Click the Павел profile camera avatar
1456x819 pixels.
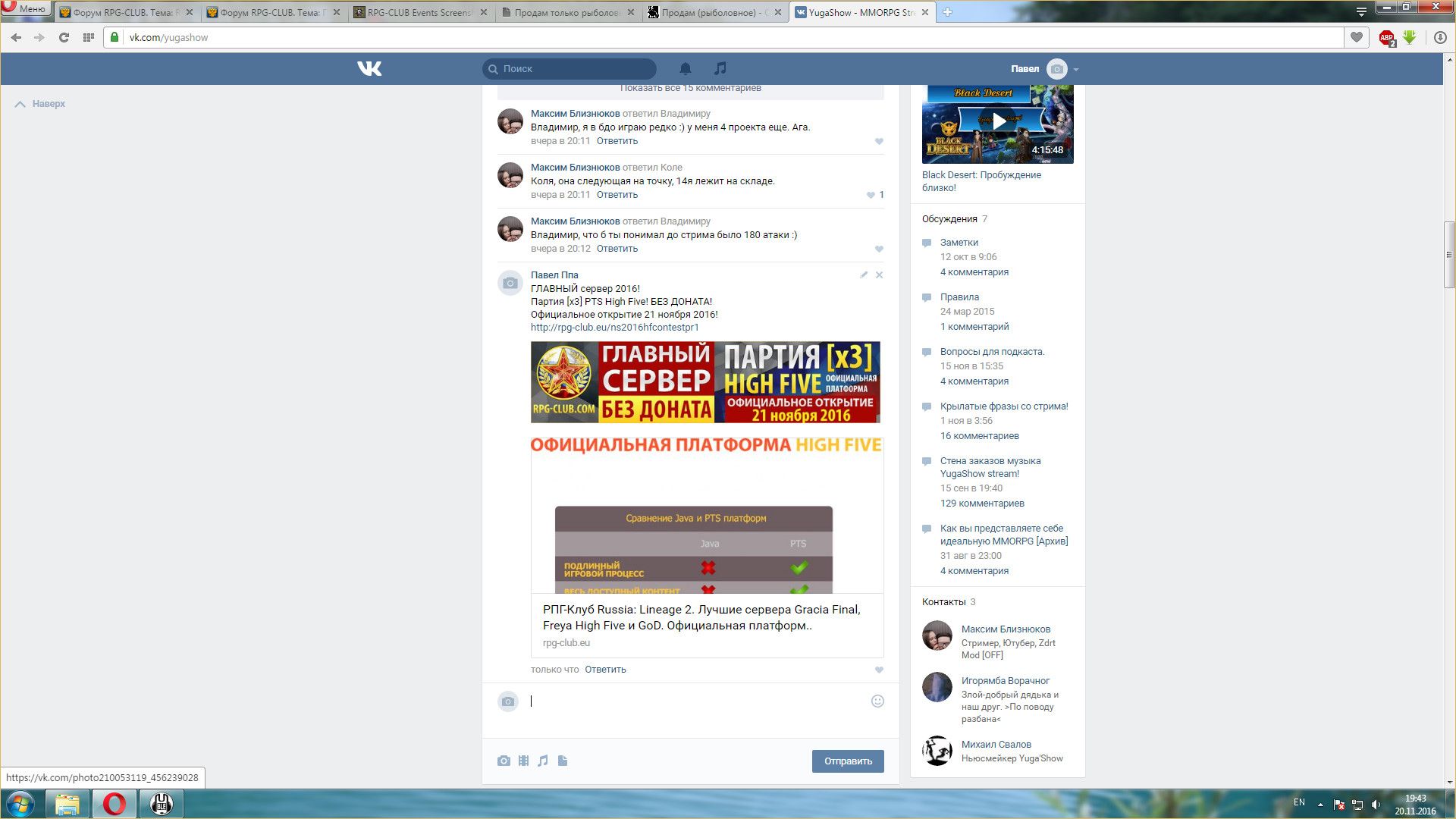(1056, 69)
